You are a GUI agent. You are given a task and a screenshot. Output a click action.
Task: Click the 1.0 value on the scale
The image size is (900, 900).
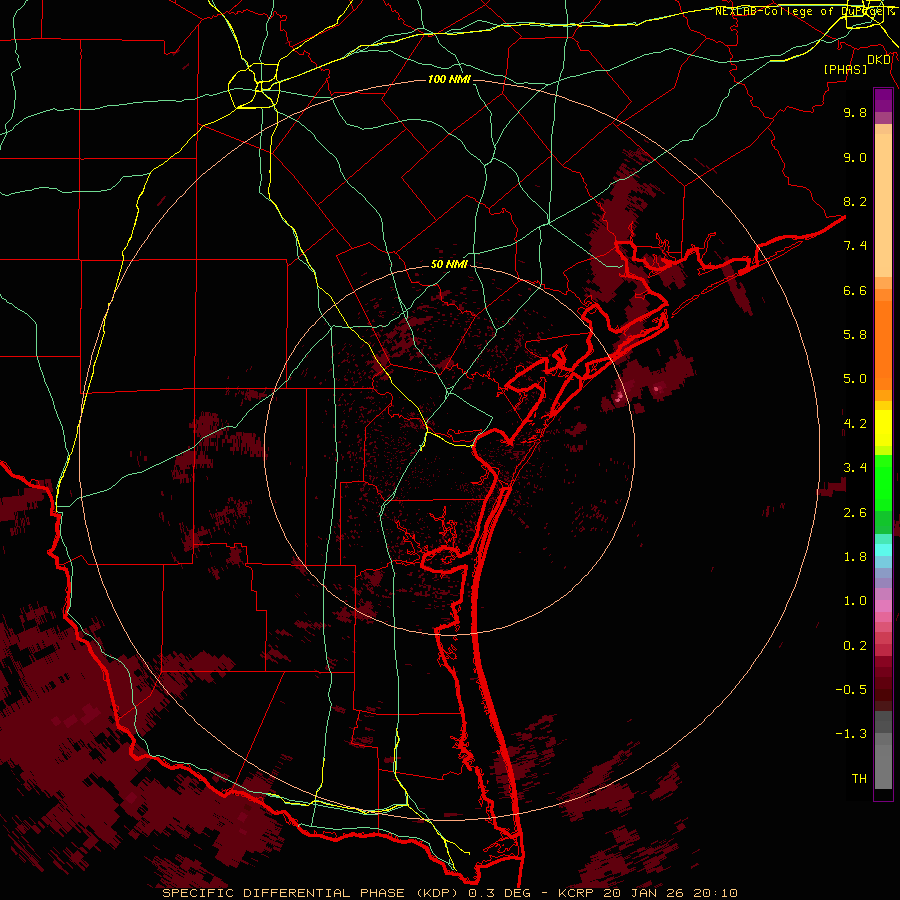coord(855,601)
